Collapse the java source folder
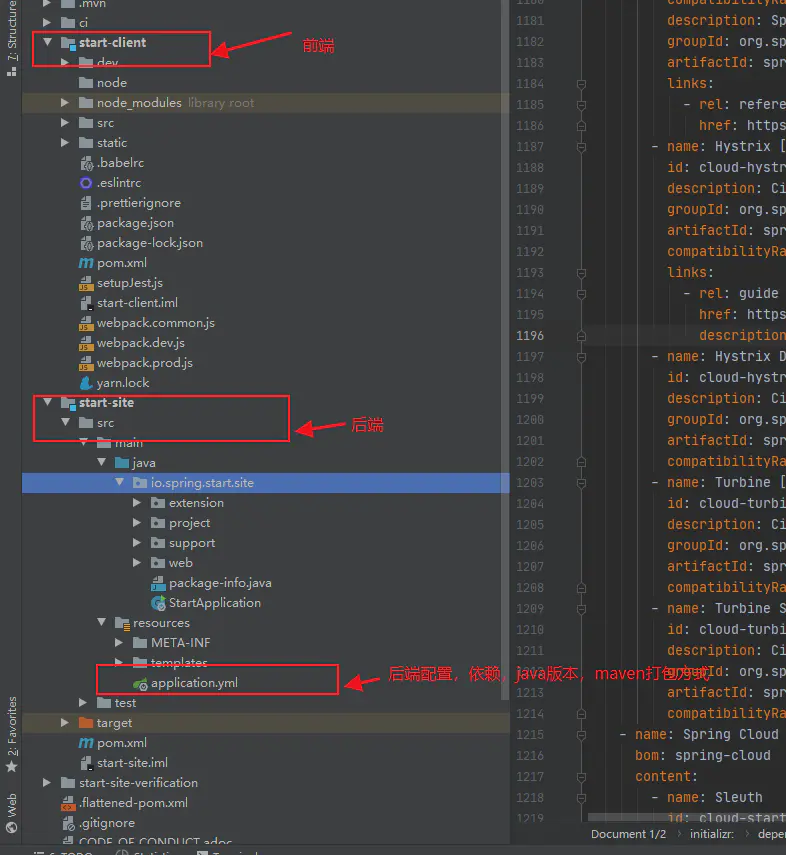The image size is (786, 855). click(x=101, y=462)
